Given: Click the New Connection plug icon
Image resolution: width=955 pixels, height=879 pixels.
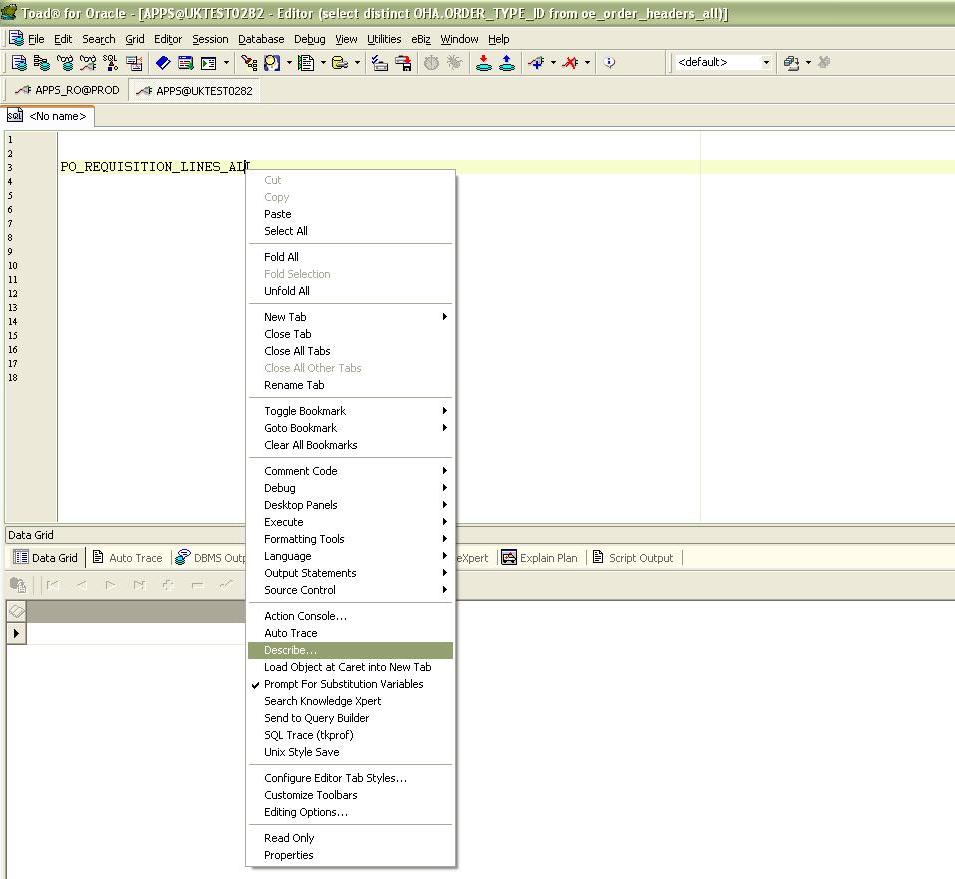Looking at the screenshot, I should (536, 62).
